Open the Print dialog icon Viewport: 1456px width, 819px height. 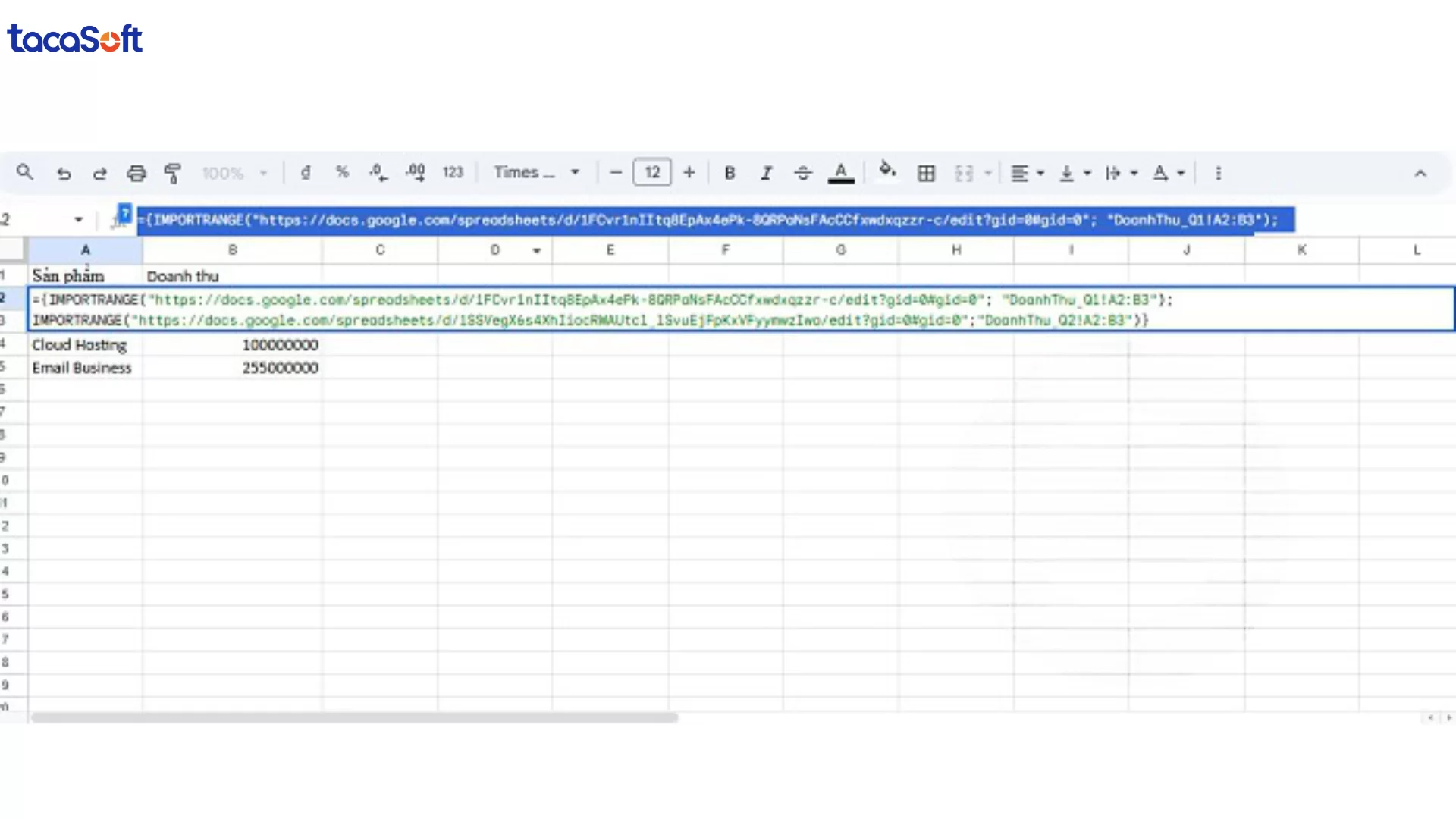point(136,172)
